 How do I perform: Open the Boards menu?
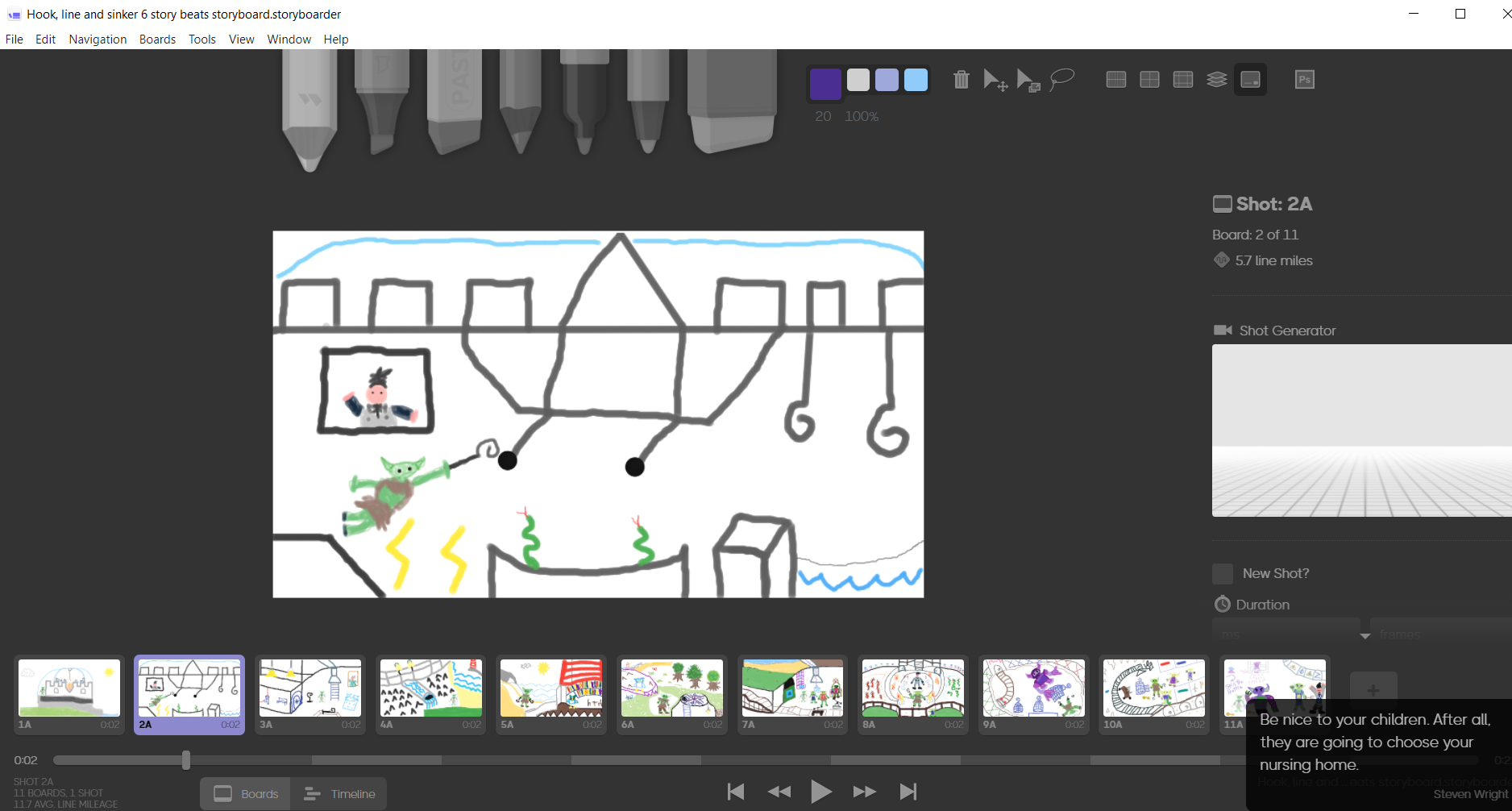157,39
